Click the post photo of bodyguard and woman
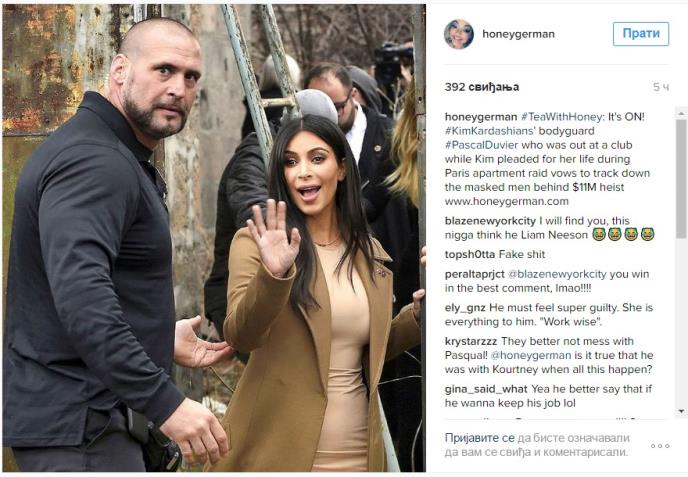 coord(214,238)
